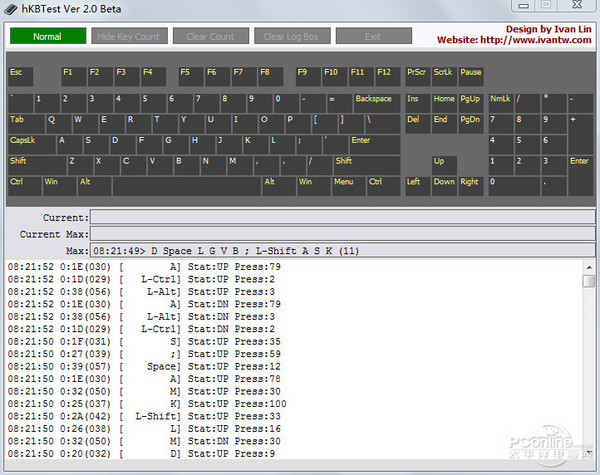This screenshot has width=600, height=475.
Task: Click the left Shift key tile
Action: click(x=38, y=165)
